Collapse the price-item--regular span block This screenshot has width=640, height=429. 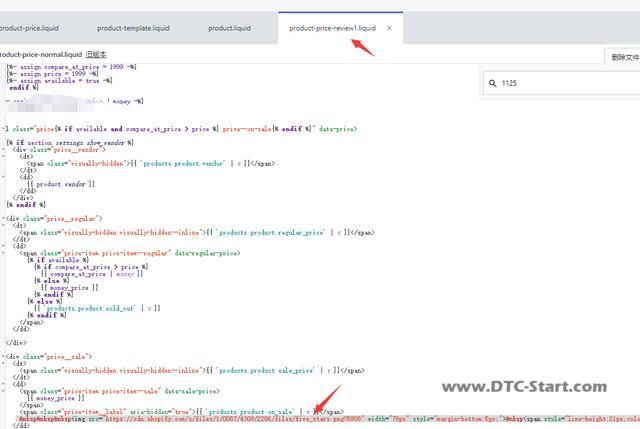tap(3, 253)
